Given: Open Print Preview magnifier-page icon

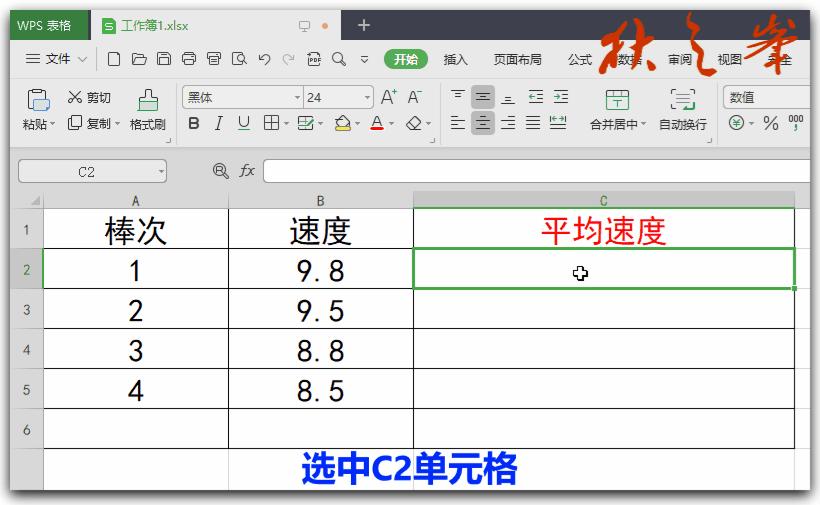Looking at the screenshot, I should click(239, 59).
